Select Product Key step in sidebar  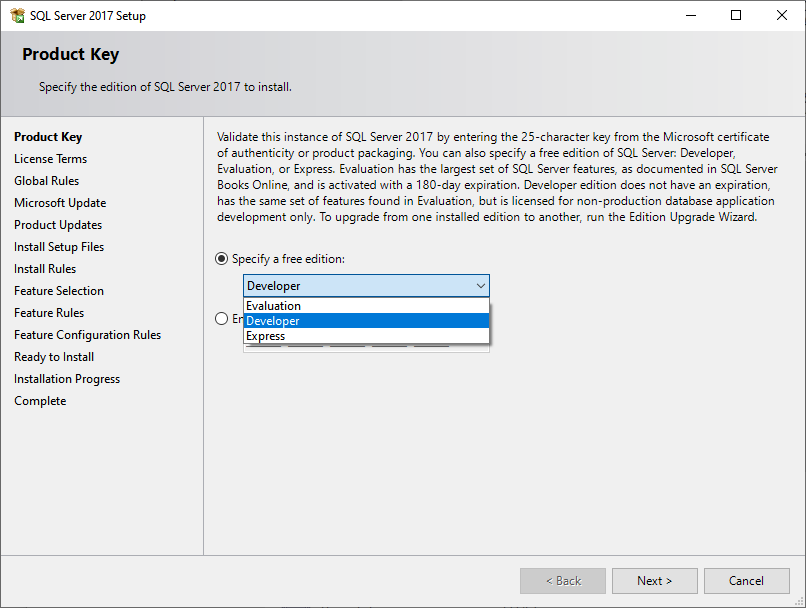pyautogui.click(x=48, y=137)
